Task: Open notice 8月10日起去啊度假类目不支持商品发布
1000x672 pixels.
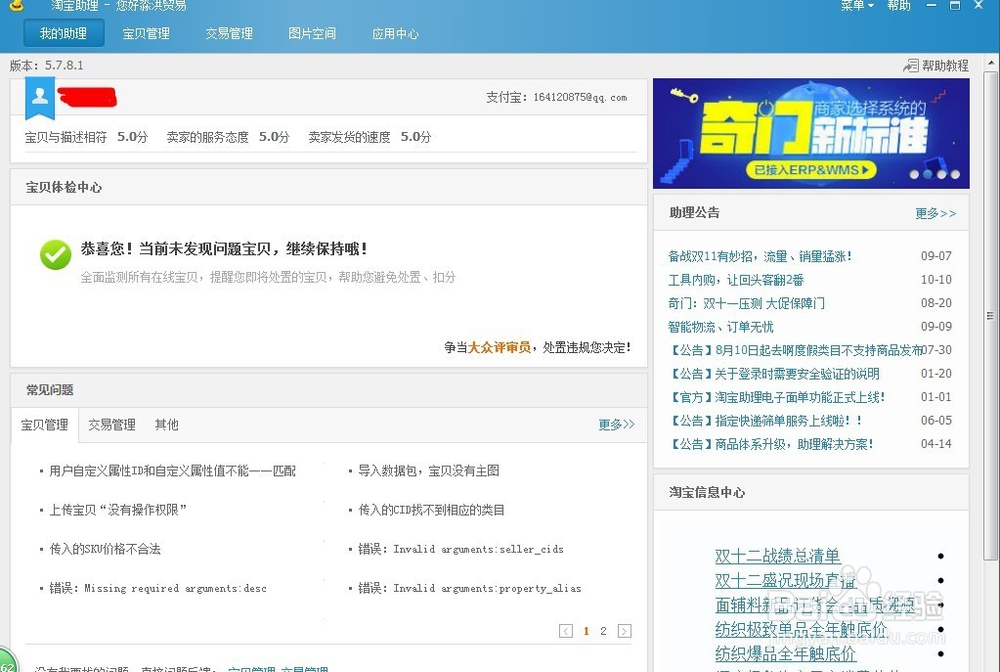Action: click(x=795, y=350)
